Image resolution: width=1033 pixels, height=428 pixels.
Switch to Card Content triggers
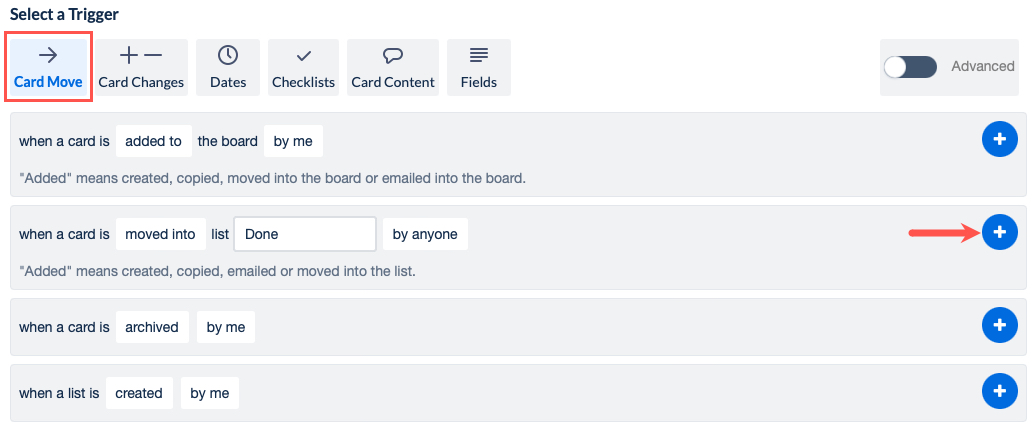(x=393, y=67)
